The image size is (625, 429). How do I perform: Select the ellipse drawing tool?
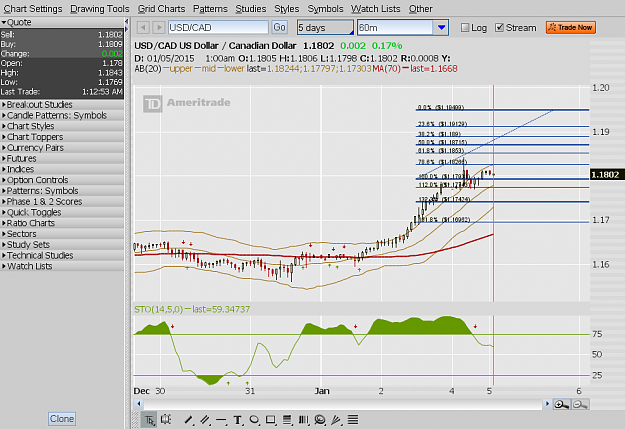pyautogui.click(x=254, y=420)
